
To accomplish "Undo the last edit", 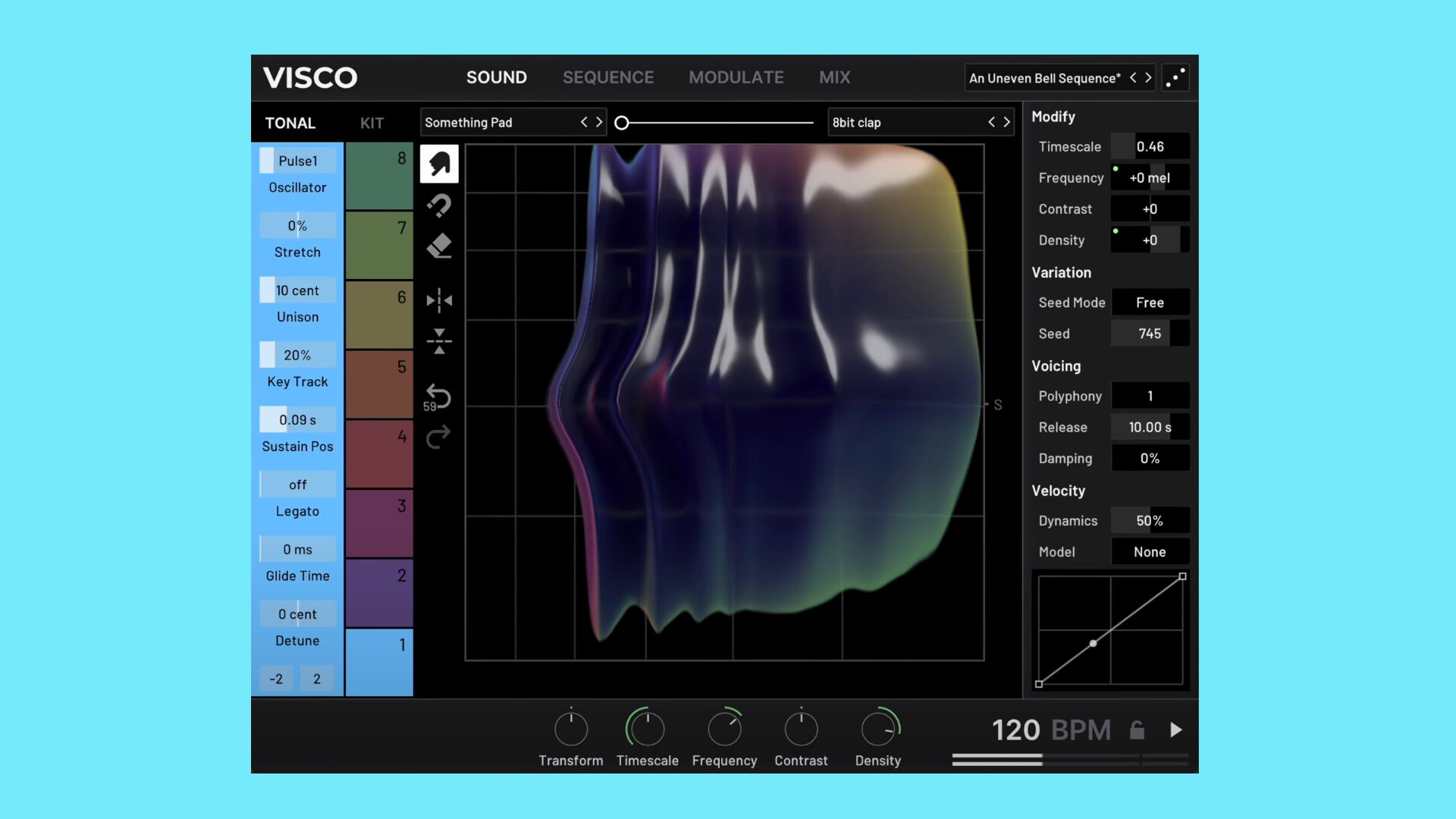I will pos(439,396).
